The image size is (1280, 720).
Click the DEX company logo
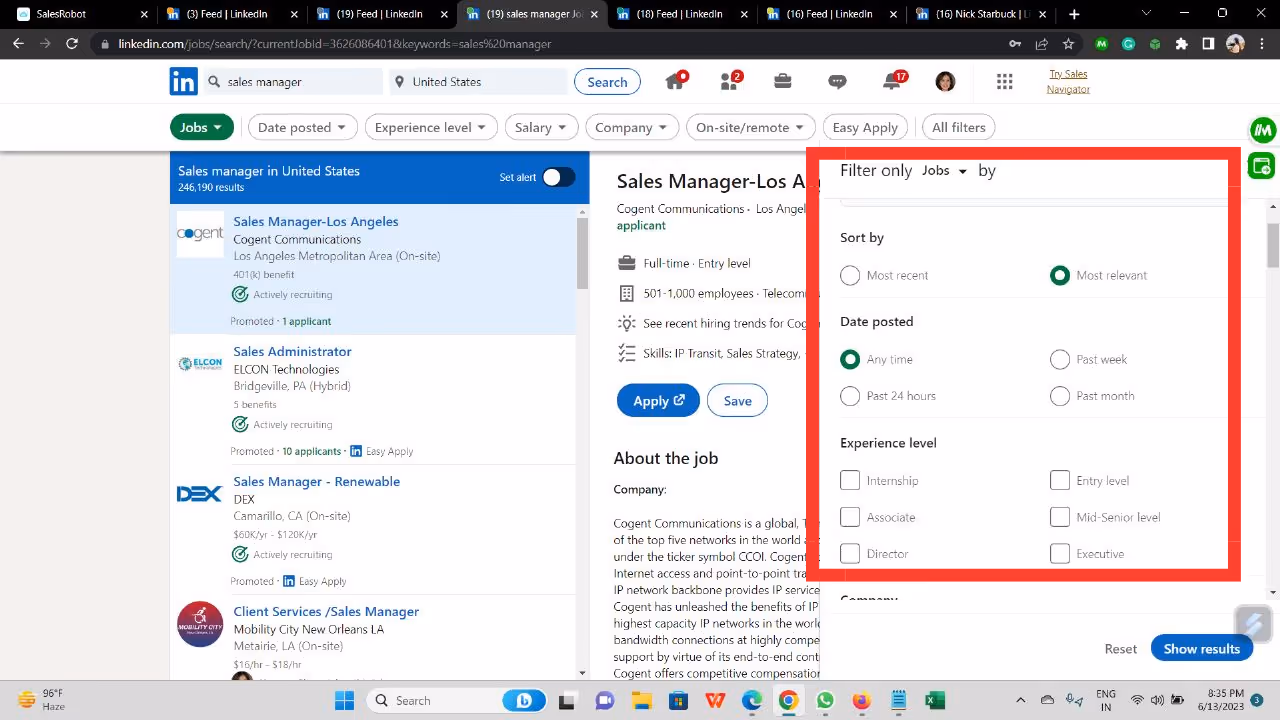coord(200,494)
